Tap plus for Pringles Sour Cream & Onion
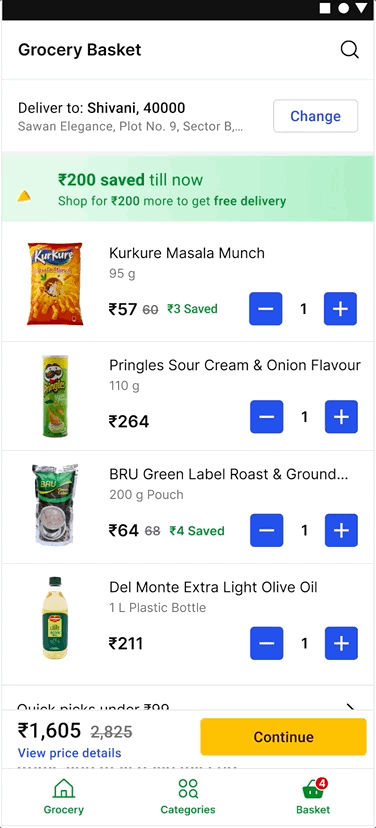 point(341,417)
